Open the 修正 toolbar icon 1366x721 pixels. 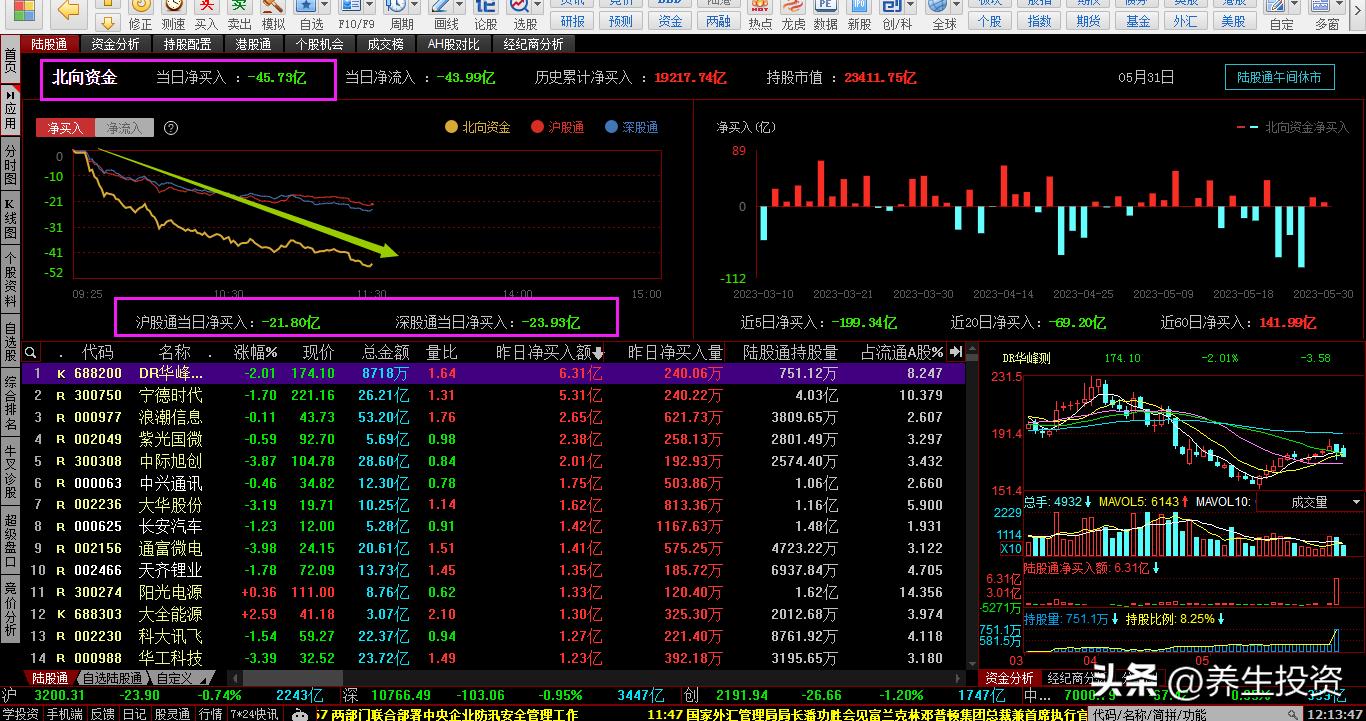click(x=140, y=15)
